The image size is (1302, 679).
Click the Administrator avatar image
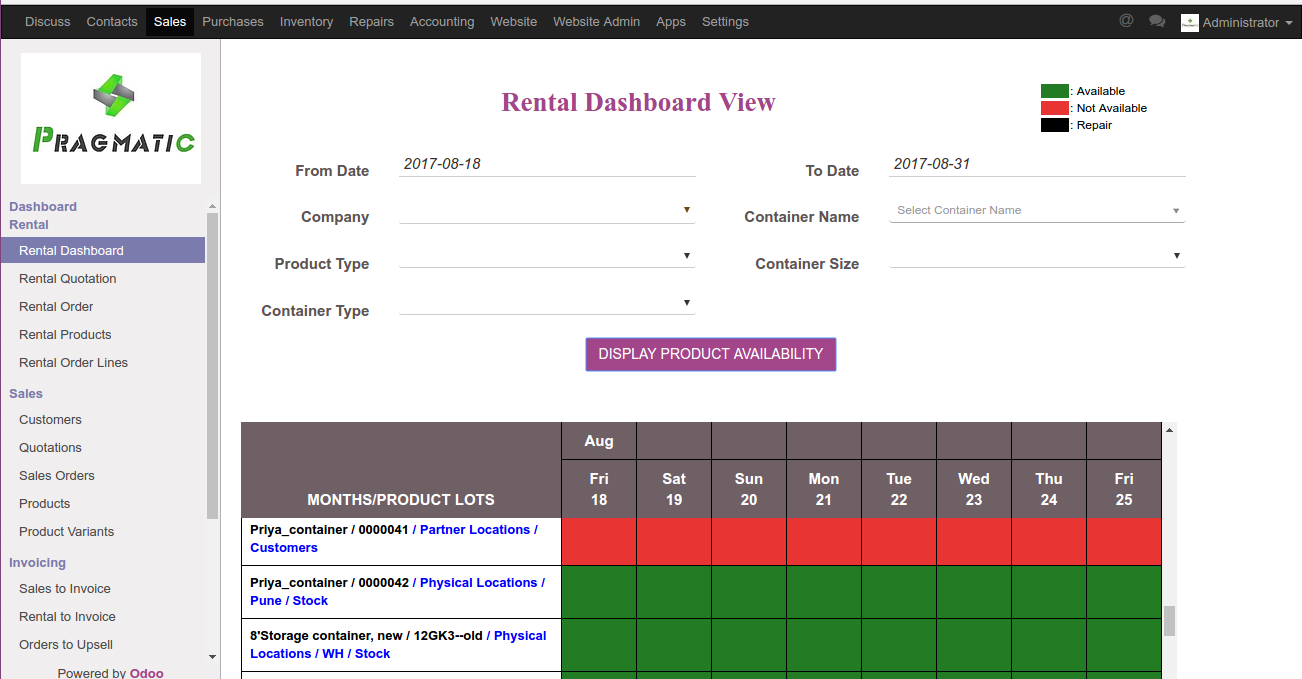click(x=1189, y=22)
